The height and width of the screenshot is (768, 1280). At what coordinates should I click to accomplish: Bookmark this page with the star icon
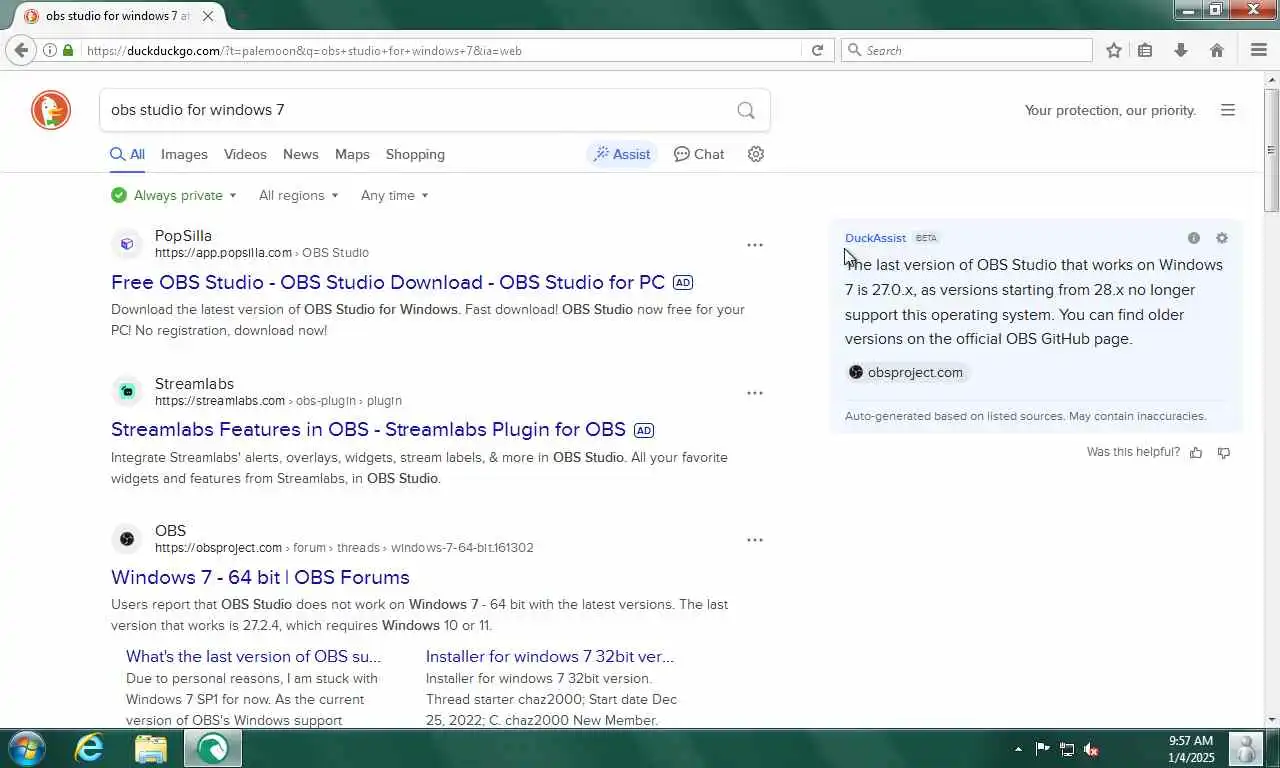pyautogui.click(x=1114, y=50)
